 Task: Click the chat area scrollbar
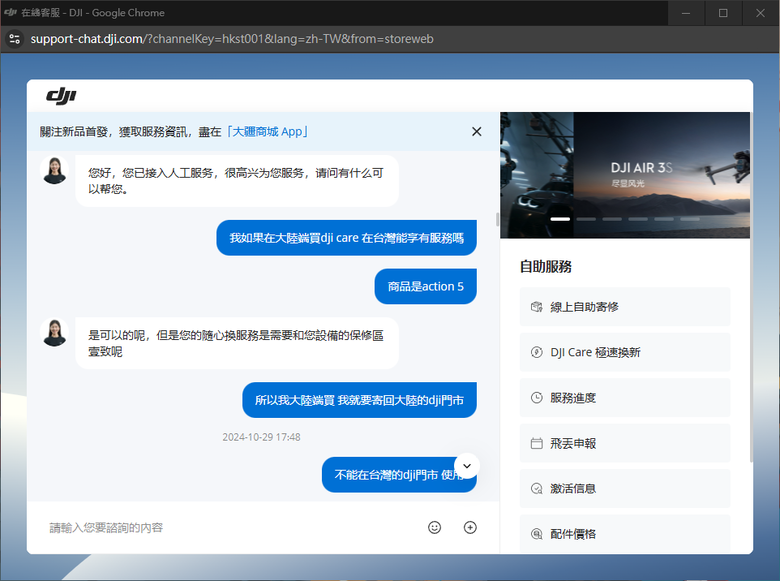497,219
